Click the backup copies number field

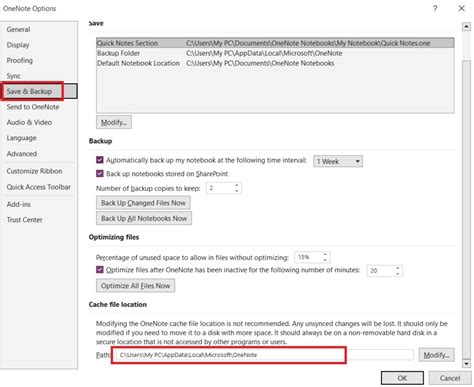220,188
